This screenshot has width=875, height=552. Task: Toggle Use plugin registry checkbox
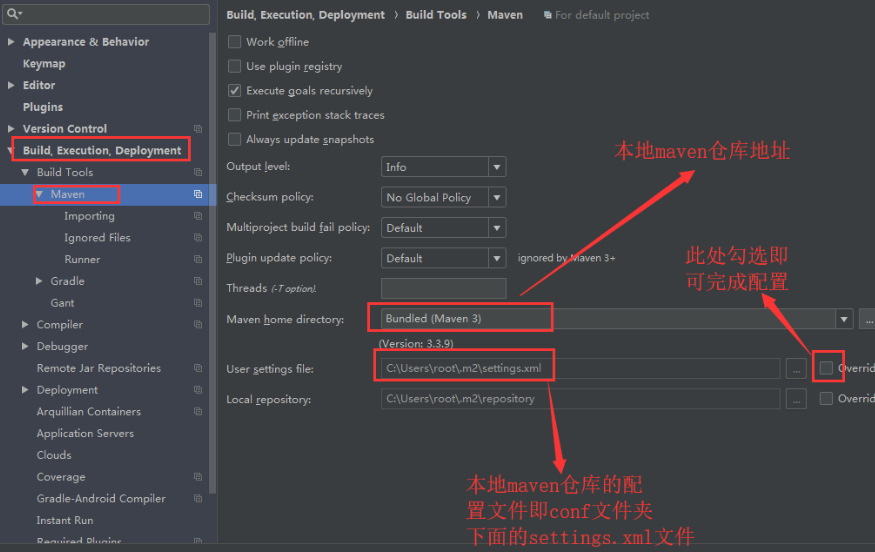point(234,66)
